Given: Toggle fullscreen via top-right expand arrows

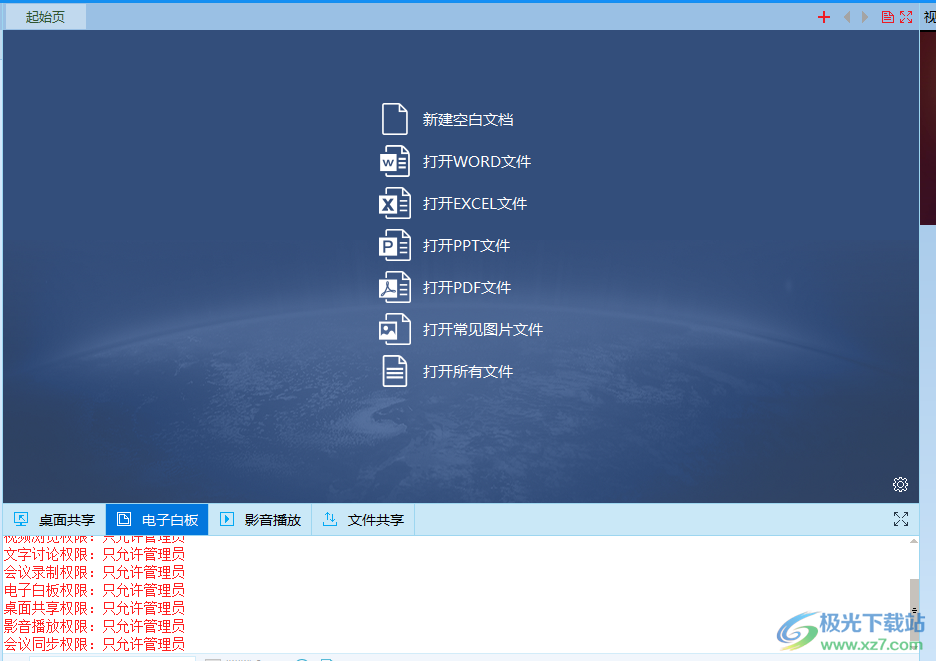Looking at the screenshot, I should 906,16.
